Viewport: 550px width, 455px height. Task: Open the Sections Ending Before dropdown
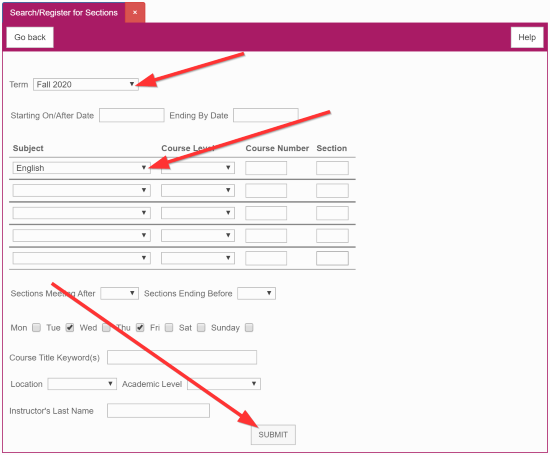[x=256, y=293]
